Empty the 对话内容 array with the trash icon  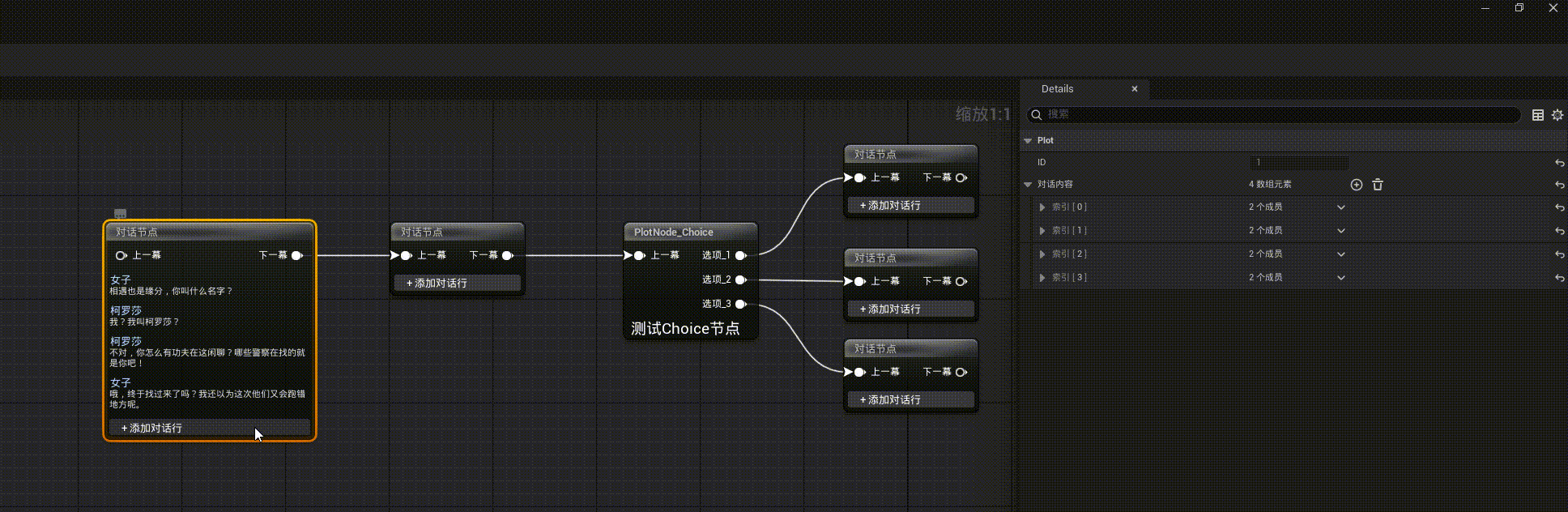1378,185
